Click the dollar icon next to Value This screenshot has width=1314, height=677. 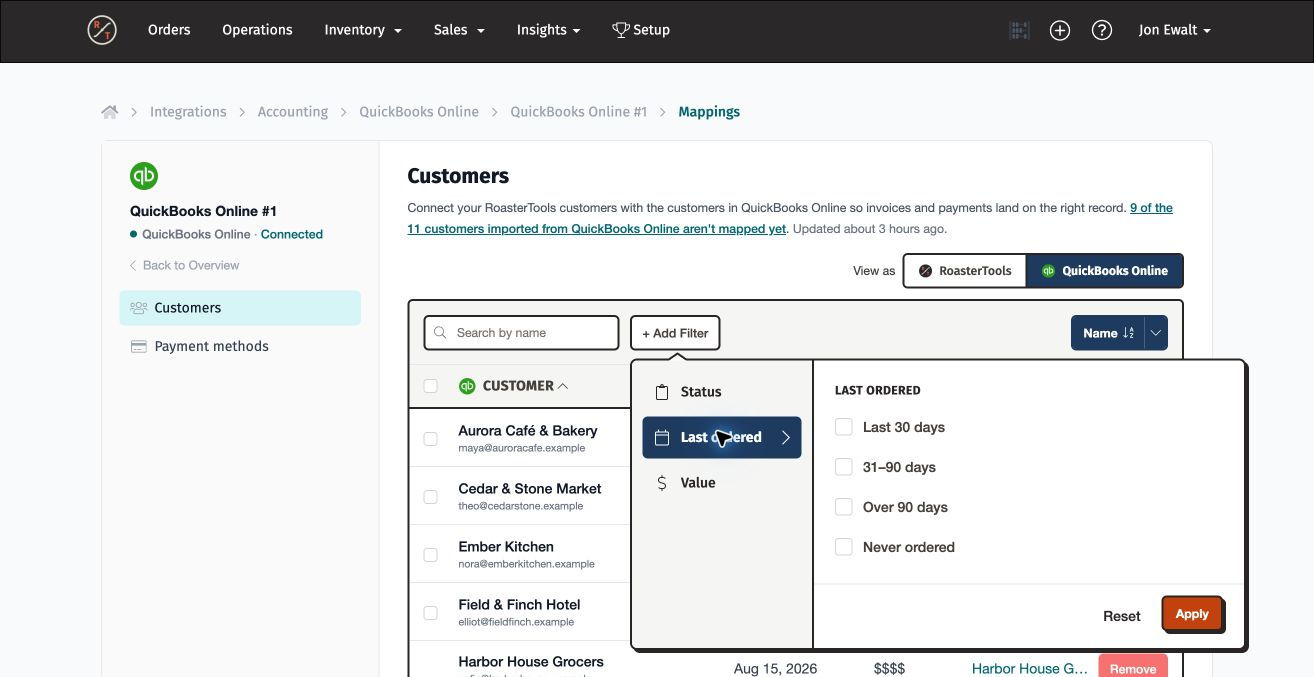tap(661, 483)
